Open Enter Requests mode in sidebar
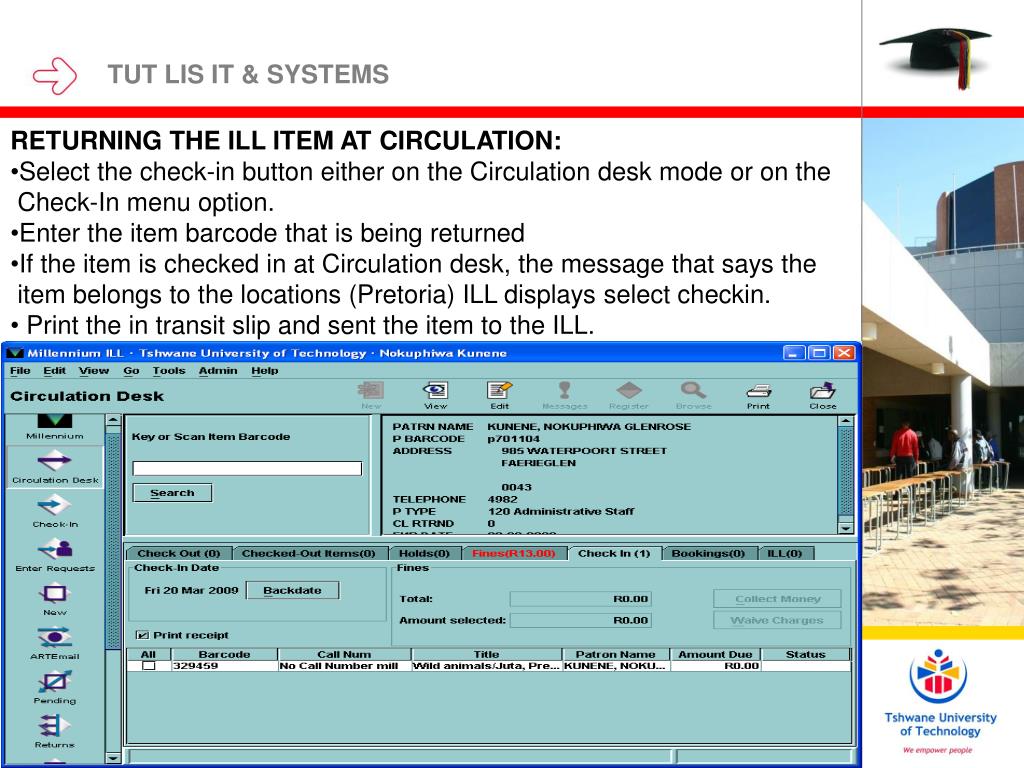This screenshot has width=1024, height=768. 55,555
